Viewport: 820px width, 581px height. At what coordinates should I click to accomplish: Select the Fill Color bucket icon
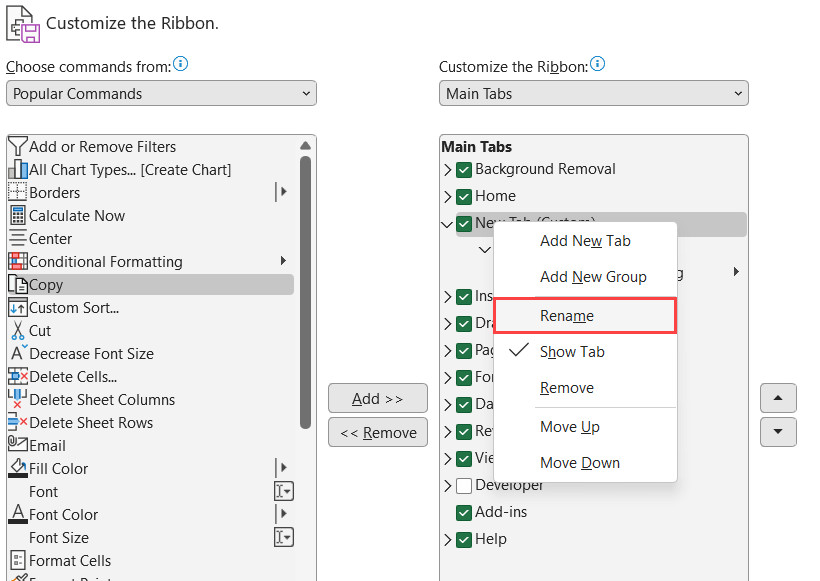[17, 468]
